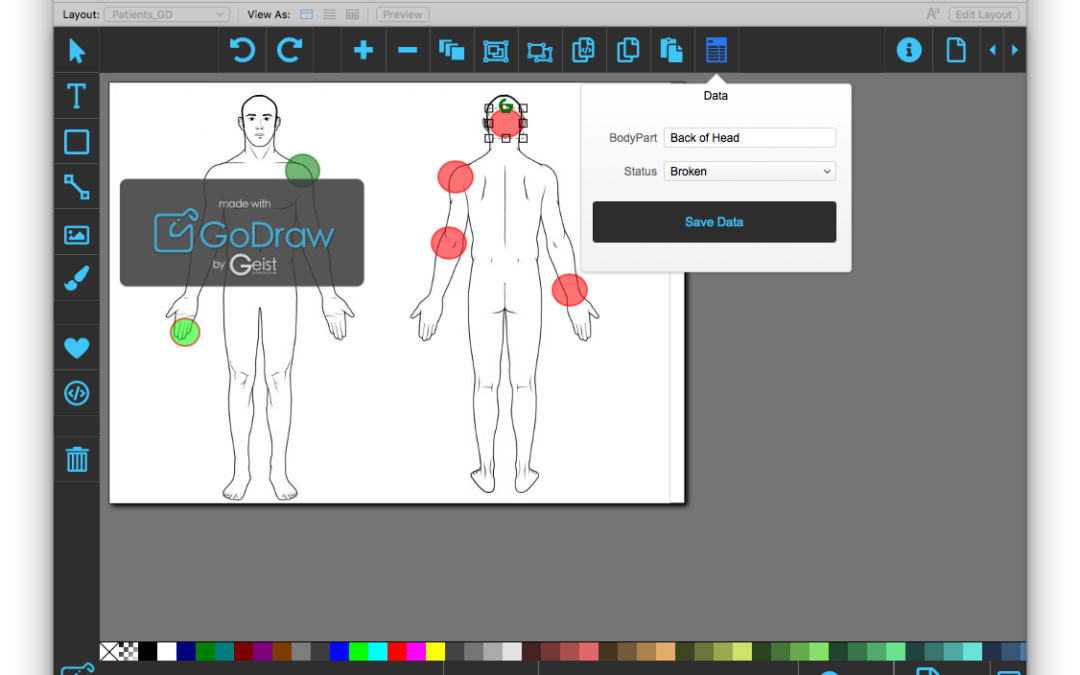Open the insert image tool
This screenshot has width=1080, height=675.
click(x=76, y=235)
